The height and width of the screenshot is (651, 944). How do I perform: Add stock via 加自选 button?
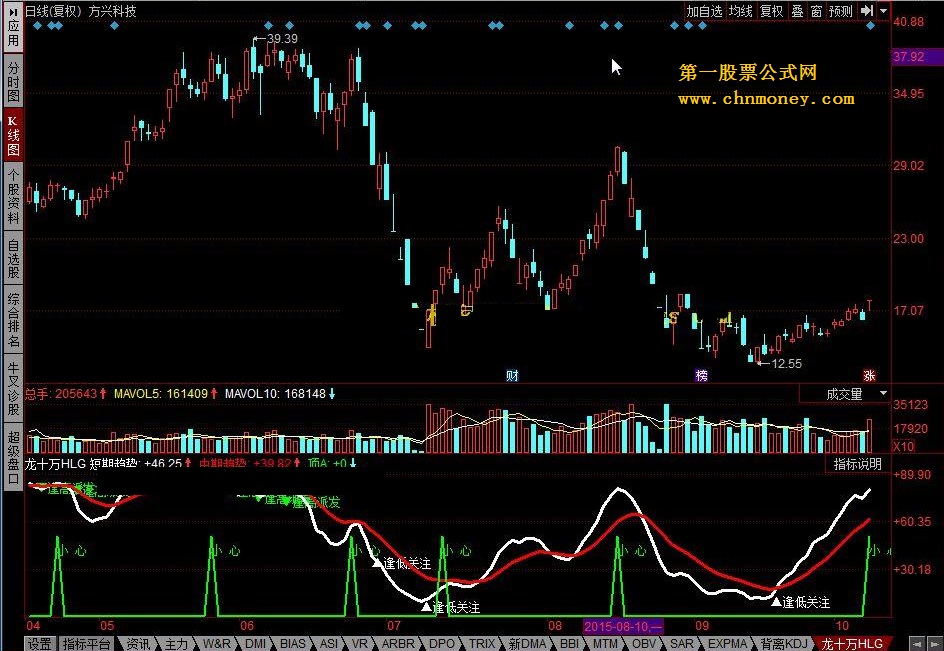[x=704, y=11]
